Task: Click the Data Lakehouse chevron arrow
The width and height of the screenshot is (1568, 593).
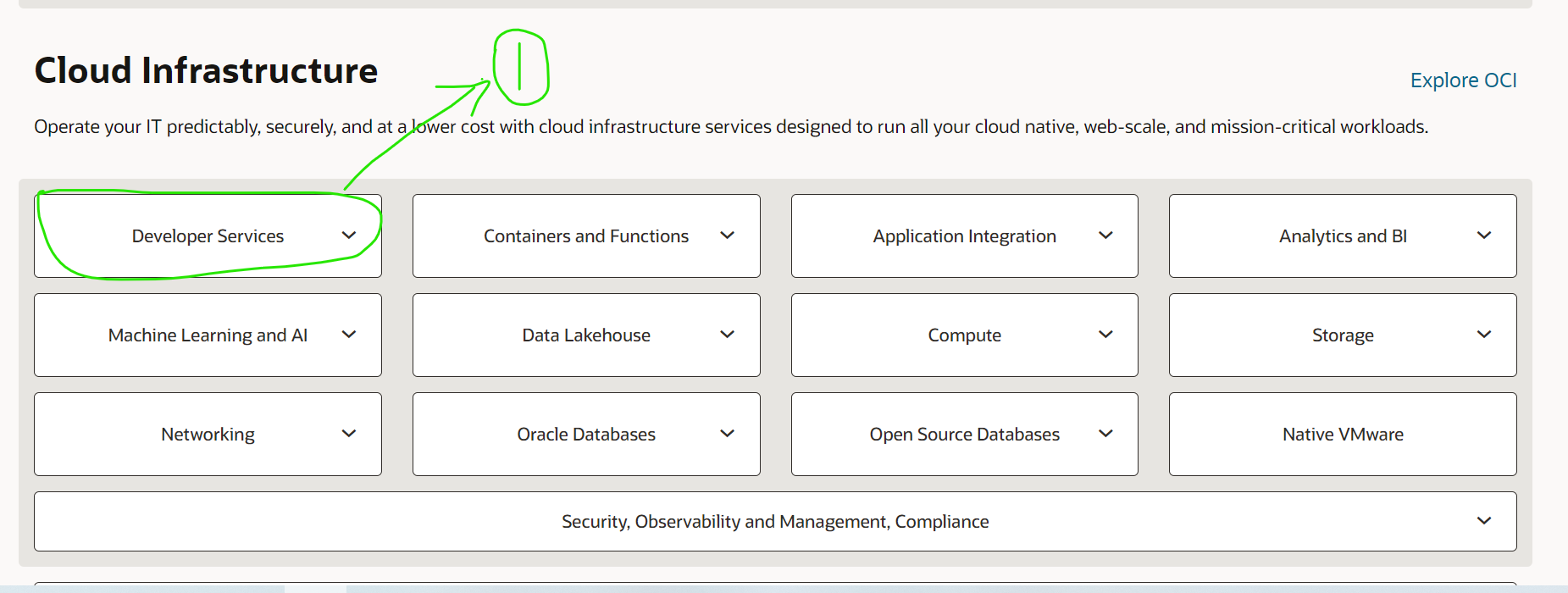Action: pyautogui.click(x=727, y=335)
